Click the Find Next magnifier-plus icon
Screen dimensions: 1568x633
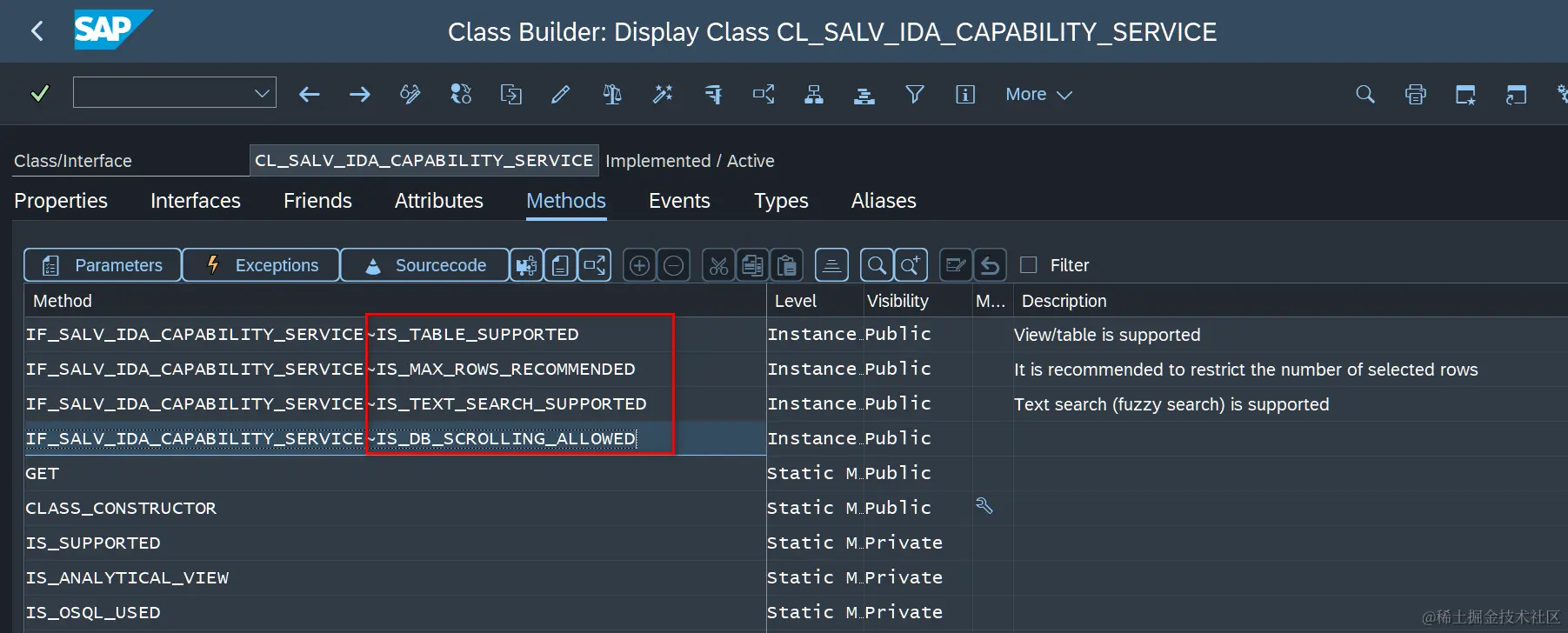911,265
